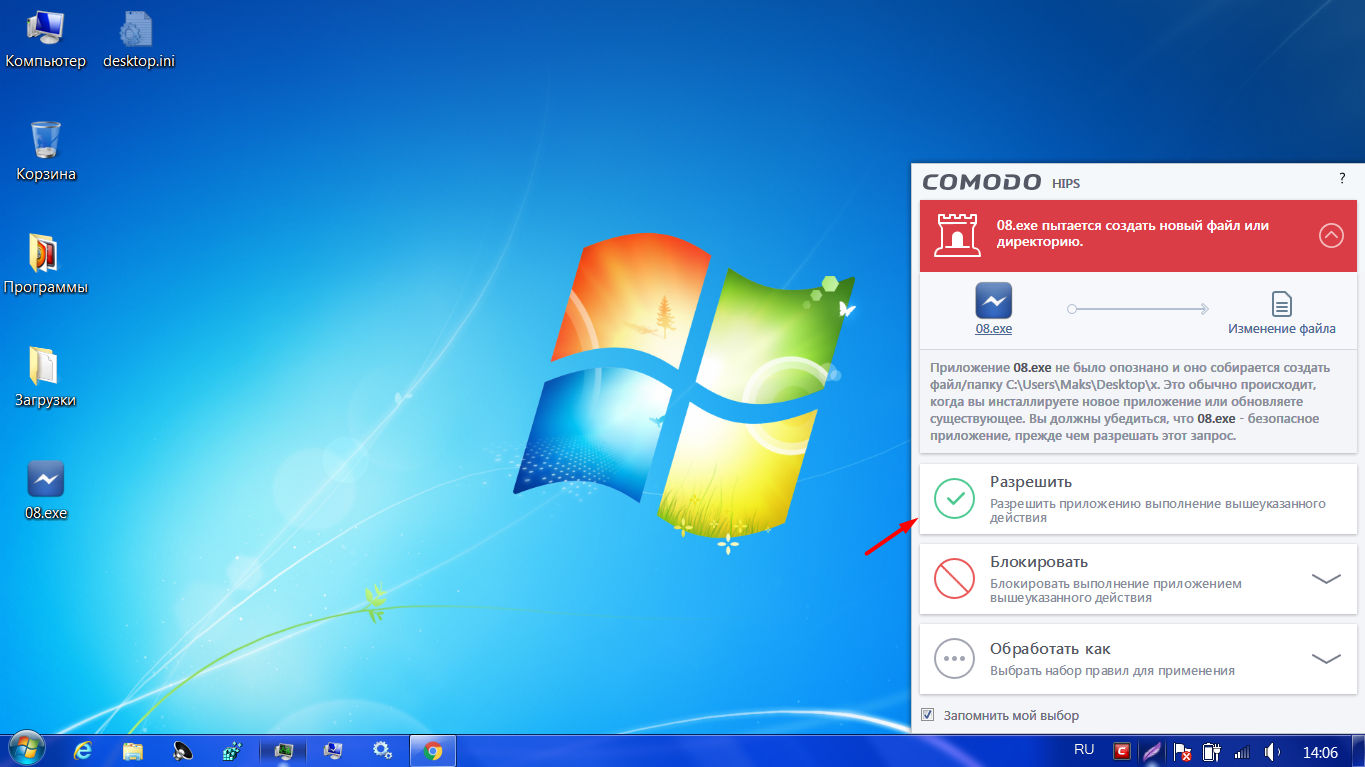Screen dimensions: 1365x767
Task: Click the speaker app icon on the taskbar
Action: pos(182,750)
